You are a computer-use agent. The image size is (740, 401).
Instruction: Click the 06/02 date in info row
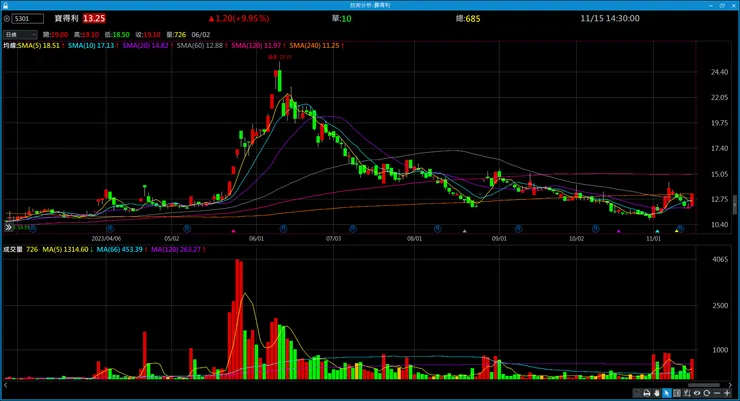point(201,35)
